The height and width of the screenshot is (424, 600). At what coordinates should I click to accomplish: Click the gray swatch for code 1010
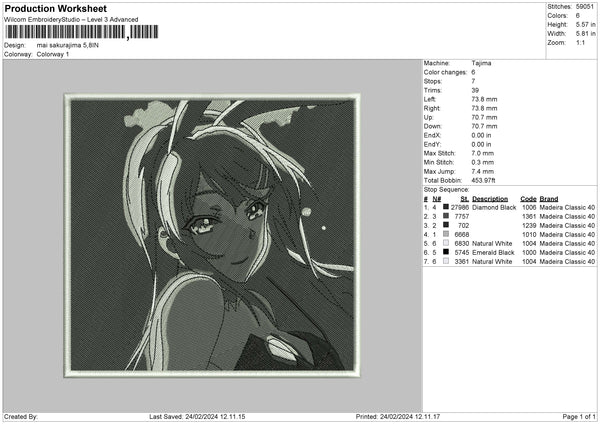pyautogui.click(x=446, y=234)
